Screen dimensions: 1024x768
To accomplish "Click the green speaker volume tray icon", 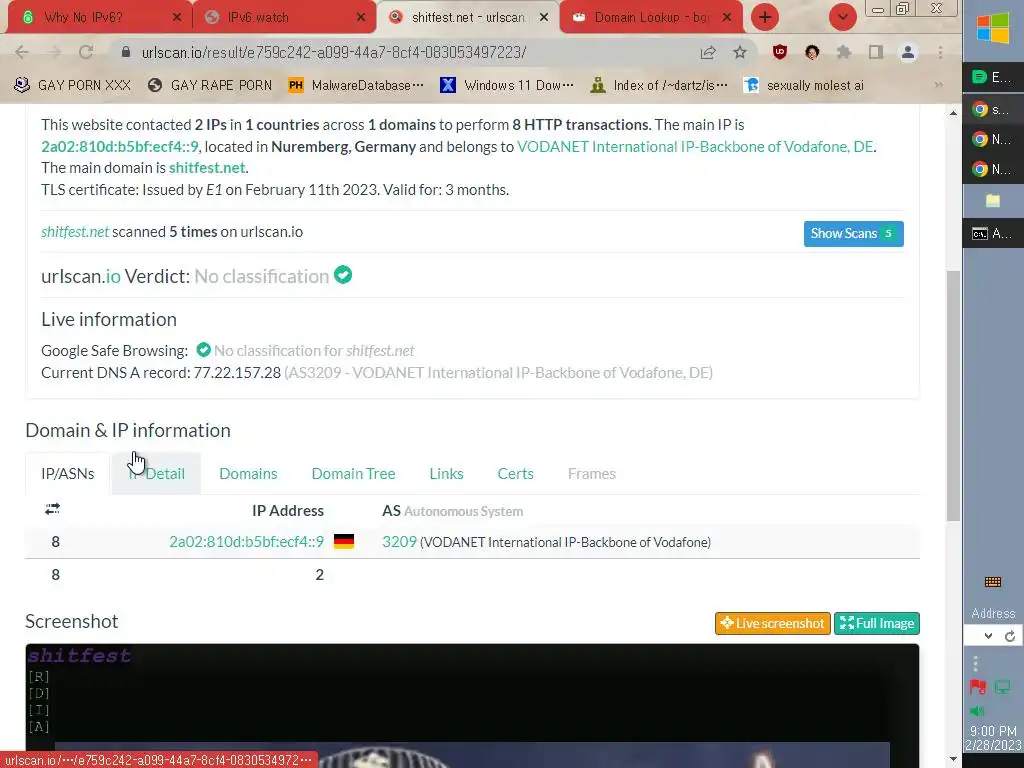I will 977,711.
